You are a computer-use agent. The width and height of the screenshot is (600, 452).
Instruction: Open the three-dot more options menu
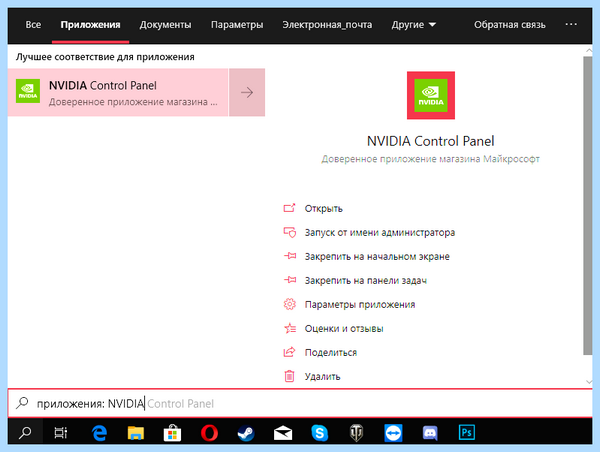571,24
